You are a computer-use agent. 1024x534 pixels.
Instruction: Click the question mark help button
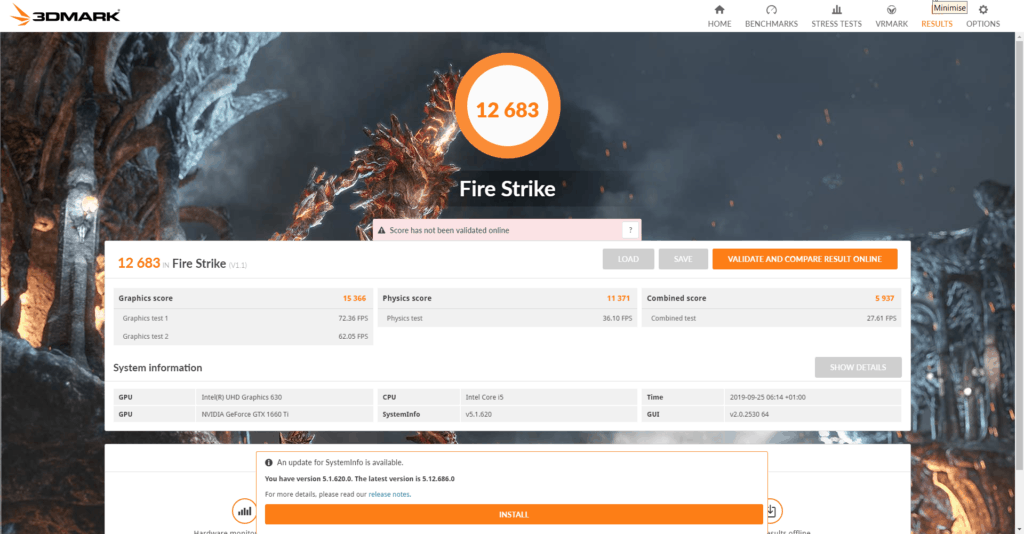coord(629,230)
